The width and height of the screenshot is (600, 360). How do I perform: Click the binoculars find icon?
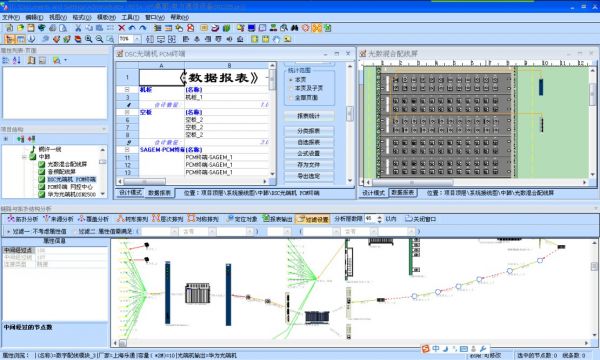point(294,28)
